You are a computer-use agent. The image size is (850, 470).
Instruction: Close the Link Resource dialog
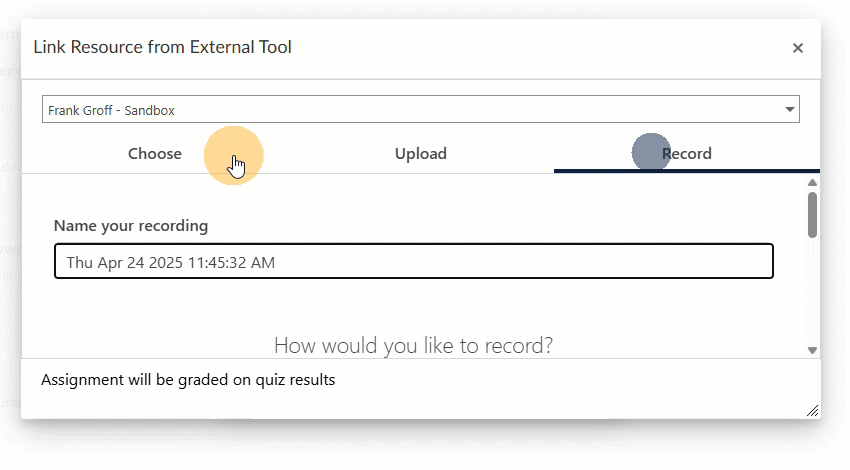(797, 48)
